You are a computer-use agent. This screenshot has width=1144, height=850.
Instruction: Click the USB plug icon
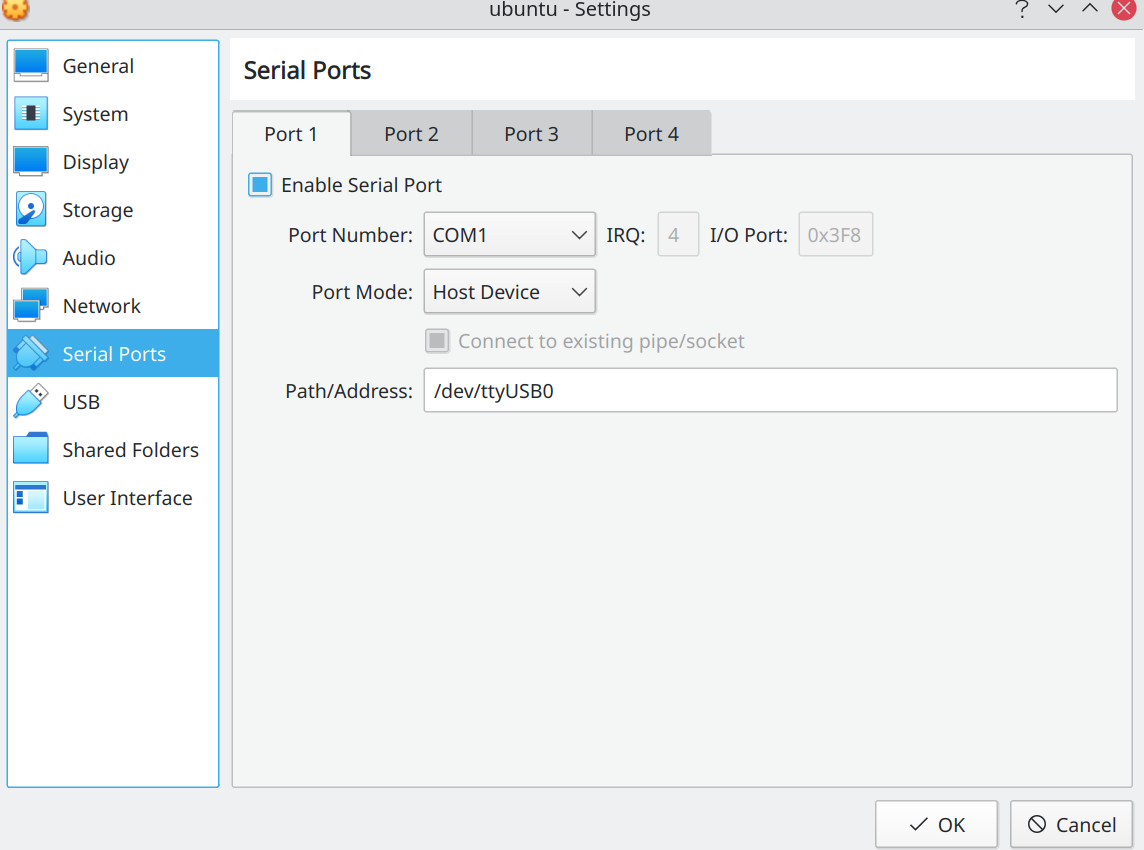[31, 402]
